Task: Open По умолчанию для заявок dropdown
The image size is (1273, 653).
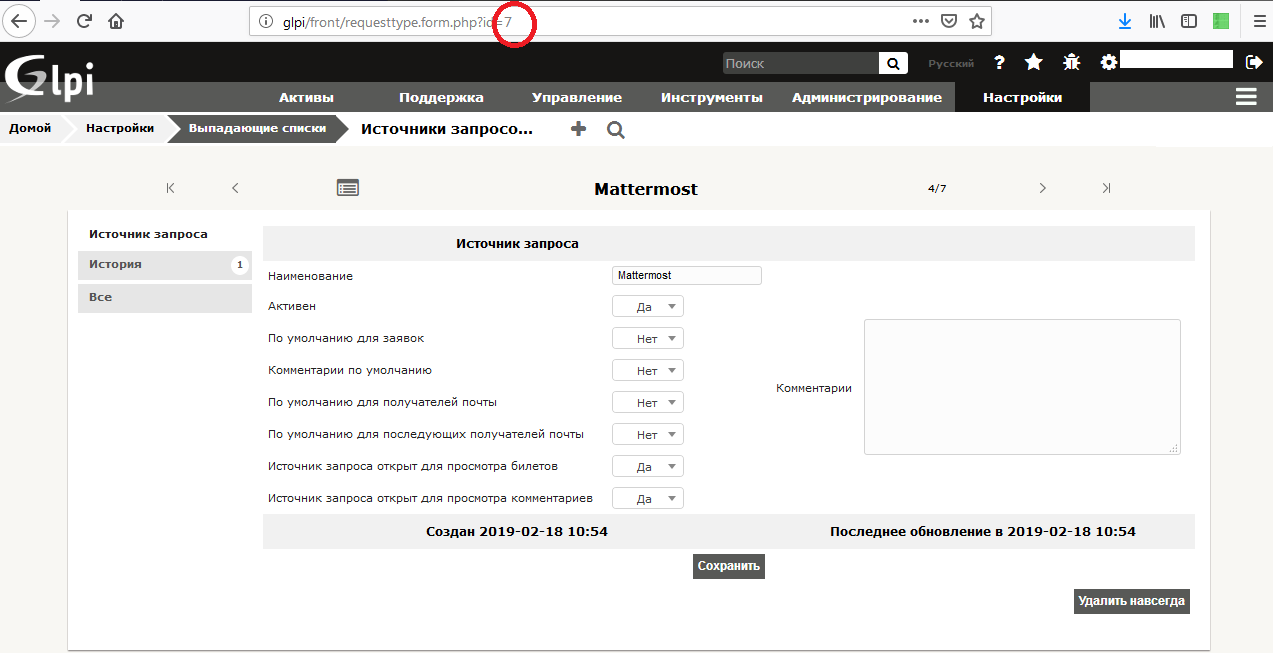Action: click(648, 339)
